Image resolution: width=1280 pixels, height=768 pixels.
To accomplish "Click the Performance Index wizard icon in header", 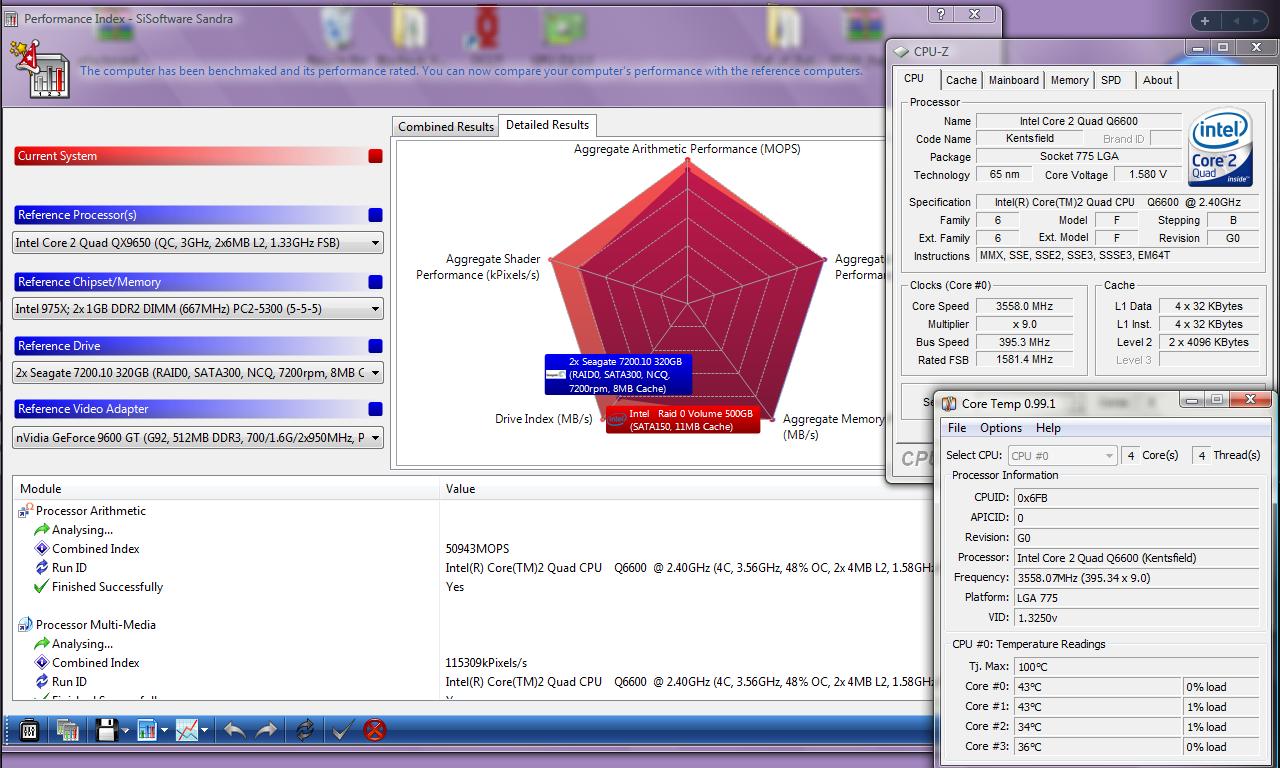I will pos(39,68).
